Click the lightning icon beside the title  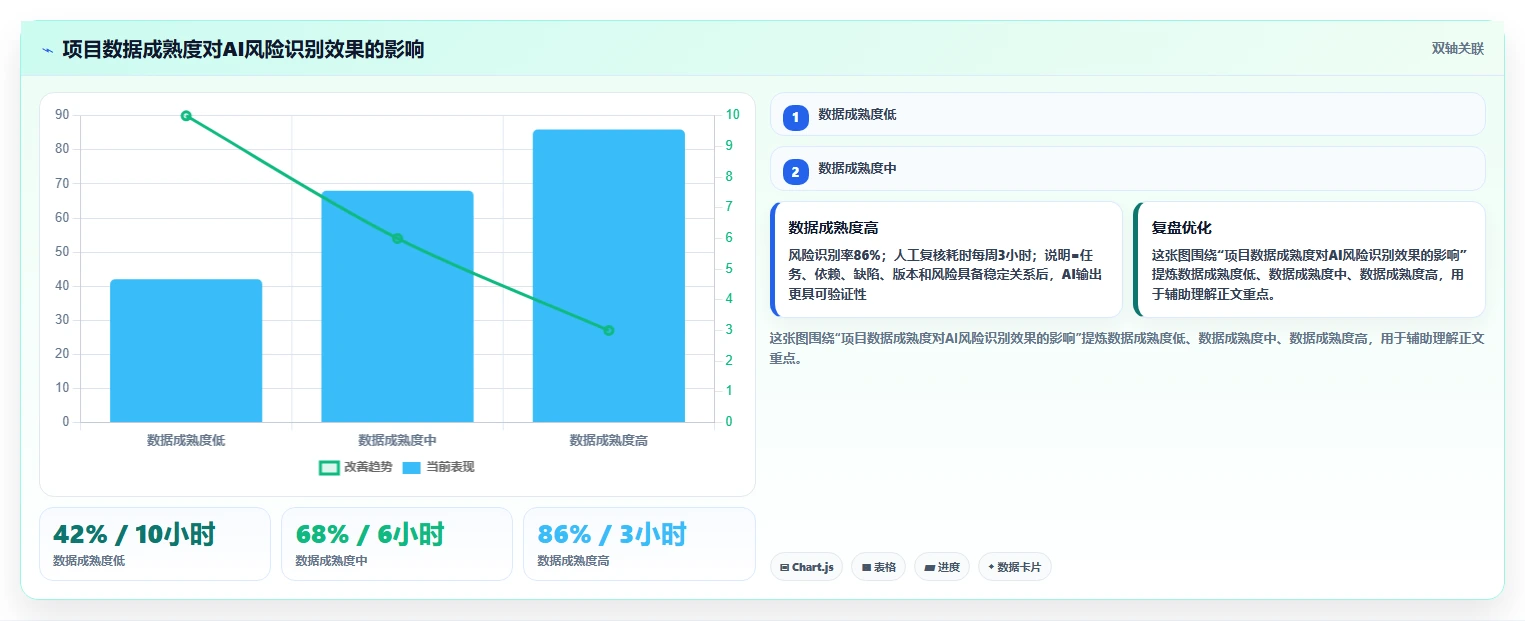click(48, 49)
